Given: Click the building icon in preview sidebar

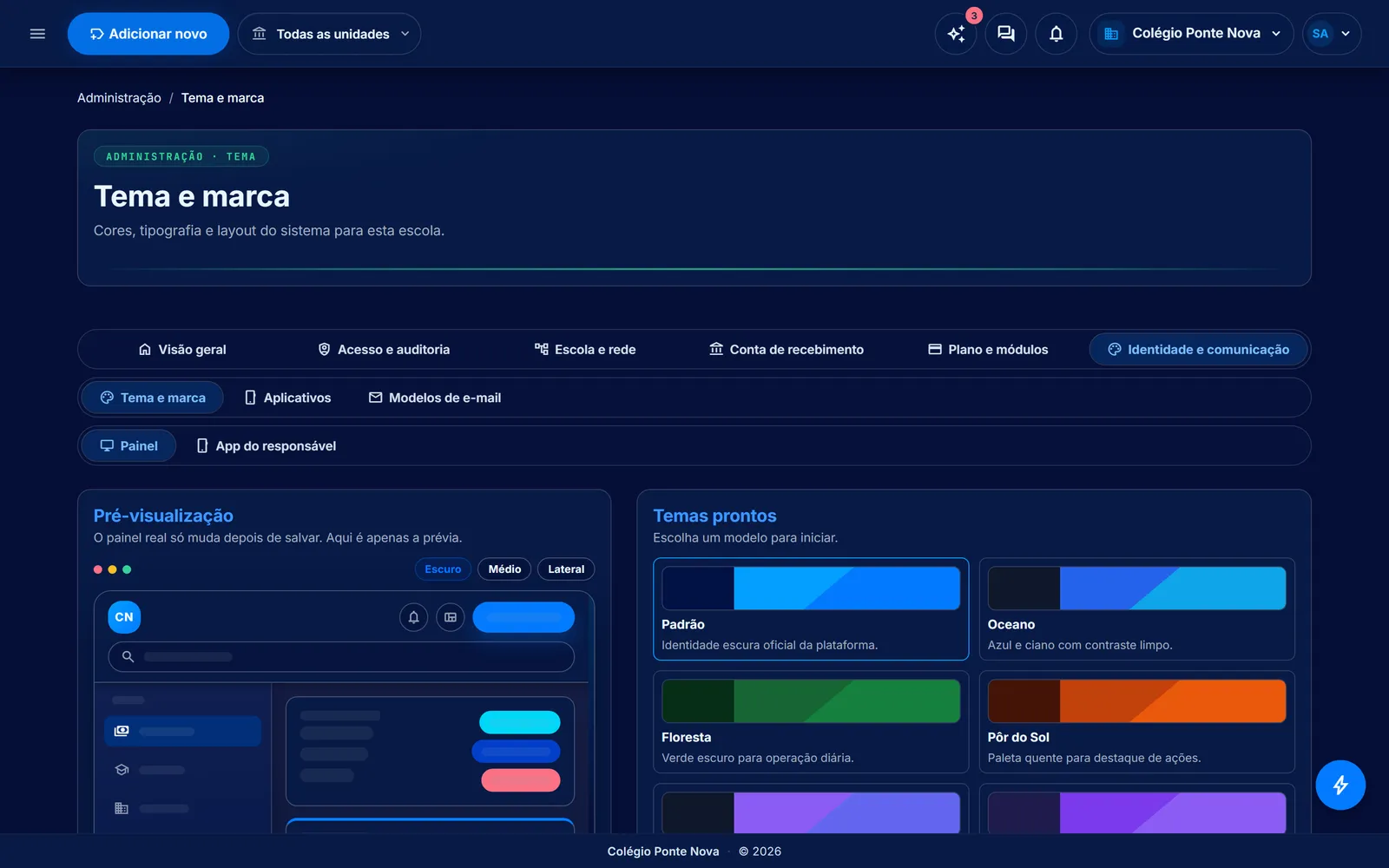Looking at the screenshot, I should point(122,808).
